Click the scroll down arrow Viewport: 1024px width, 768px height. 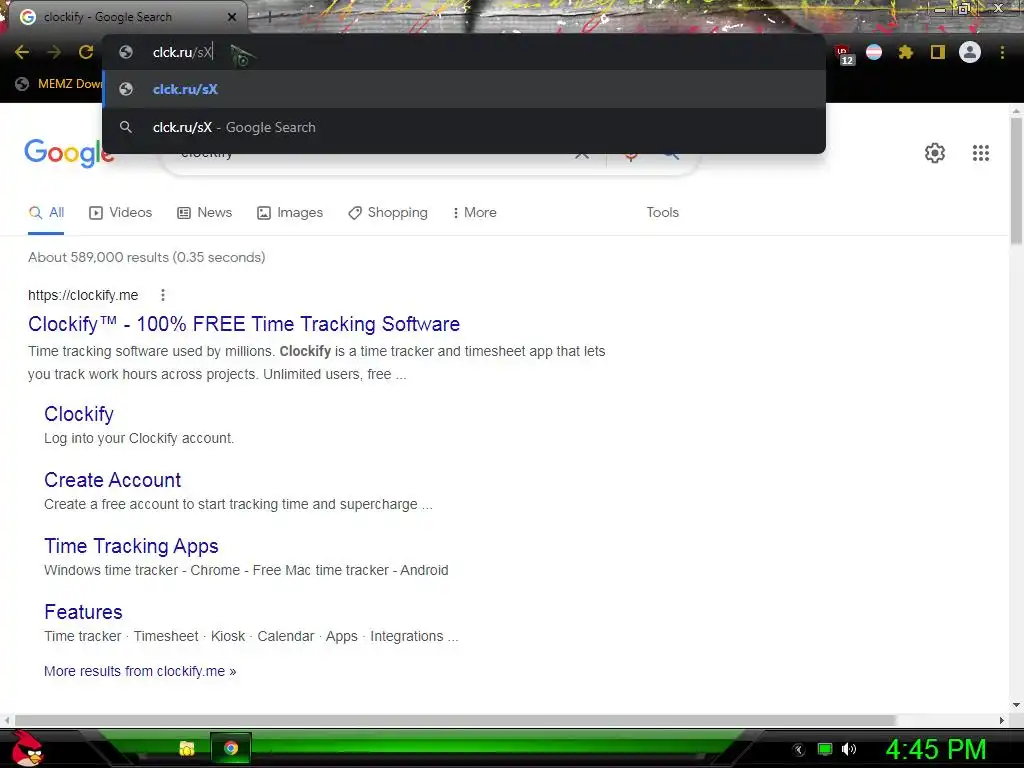tap(1016, 705)
